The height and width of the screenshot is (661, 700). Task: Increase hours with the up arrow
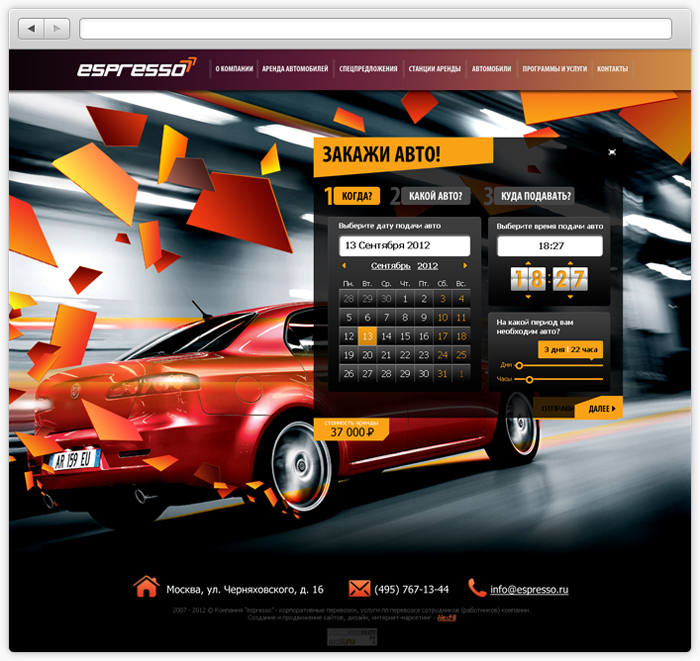(528, 263)
